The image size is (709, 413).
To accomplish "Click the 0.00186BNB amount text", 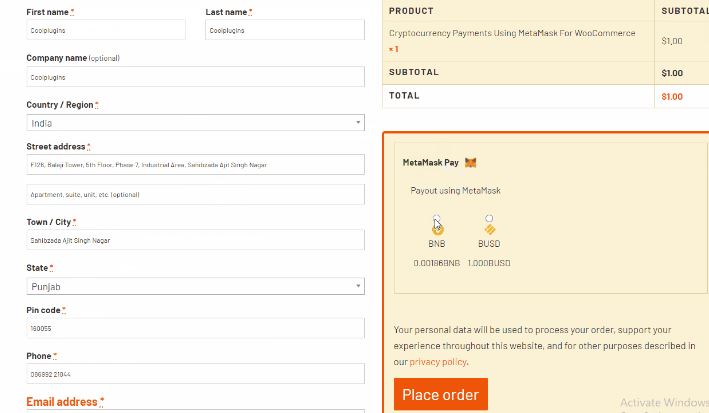I will coord(436,263).
